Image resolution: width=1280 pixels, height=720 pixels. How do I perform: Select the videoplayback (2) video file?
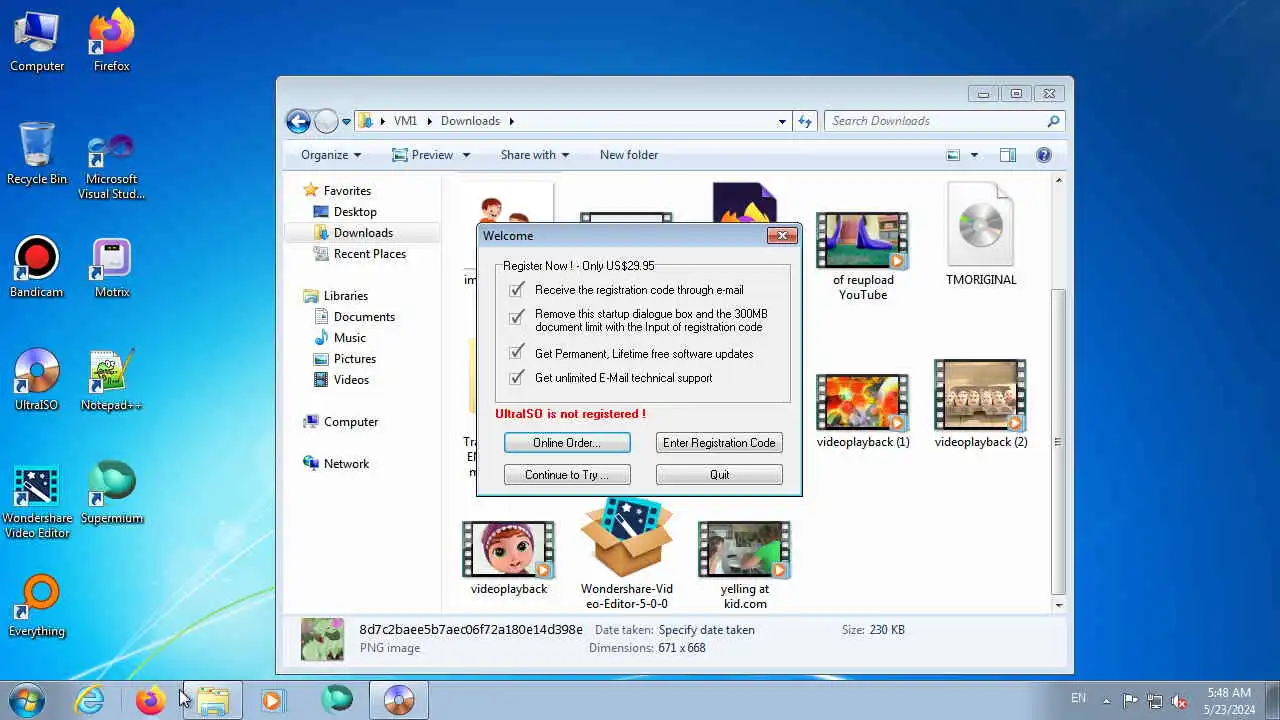point(981,404)
